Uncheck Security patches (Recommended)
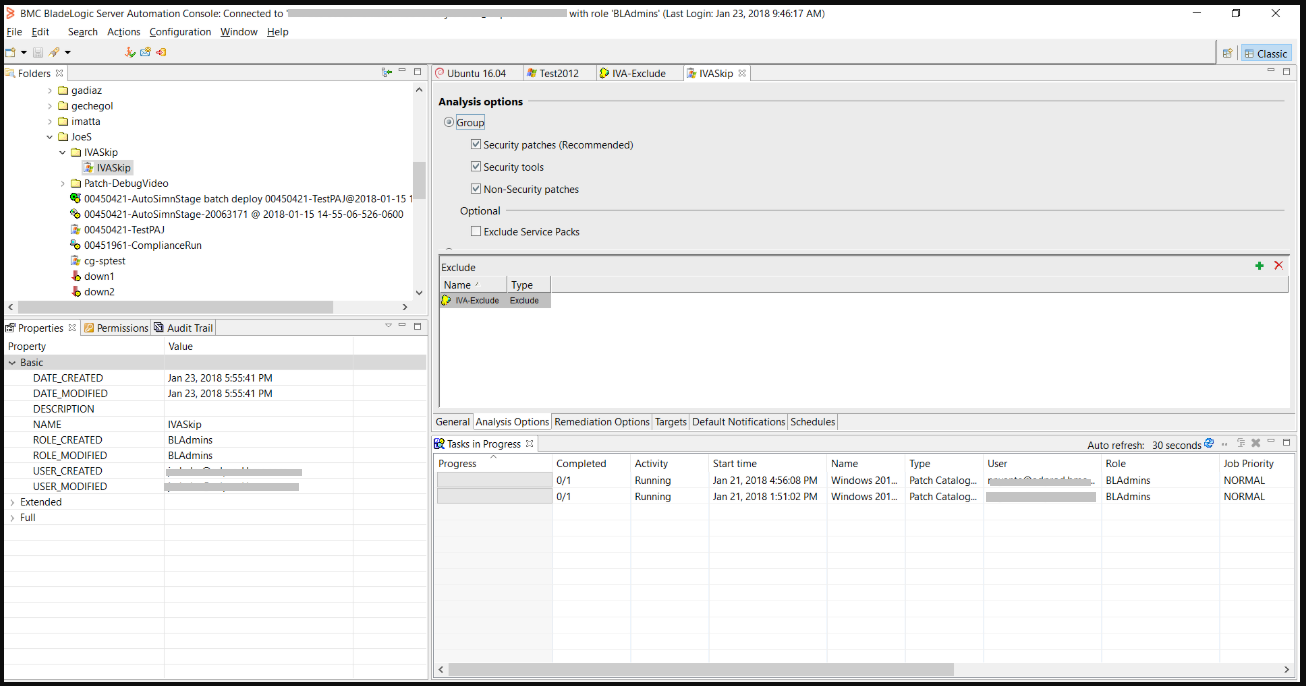Viewport: 1306px width, 686px height. pos(476,145)
